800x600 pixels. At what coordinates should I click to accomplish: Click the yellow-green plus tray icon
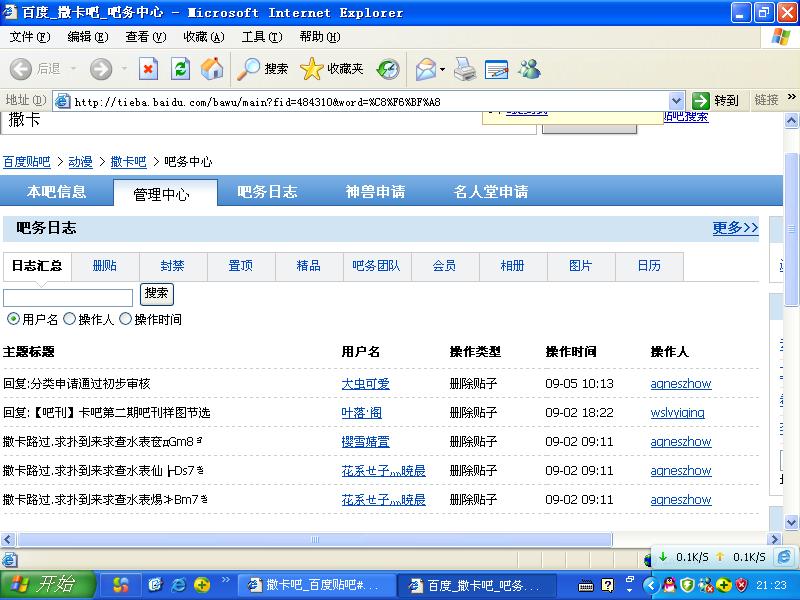723,585
